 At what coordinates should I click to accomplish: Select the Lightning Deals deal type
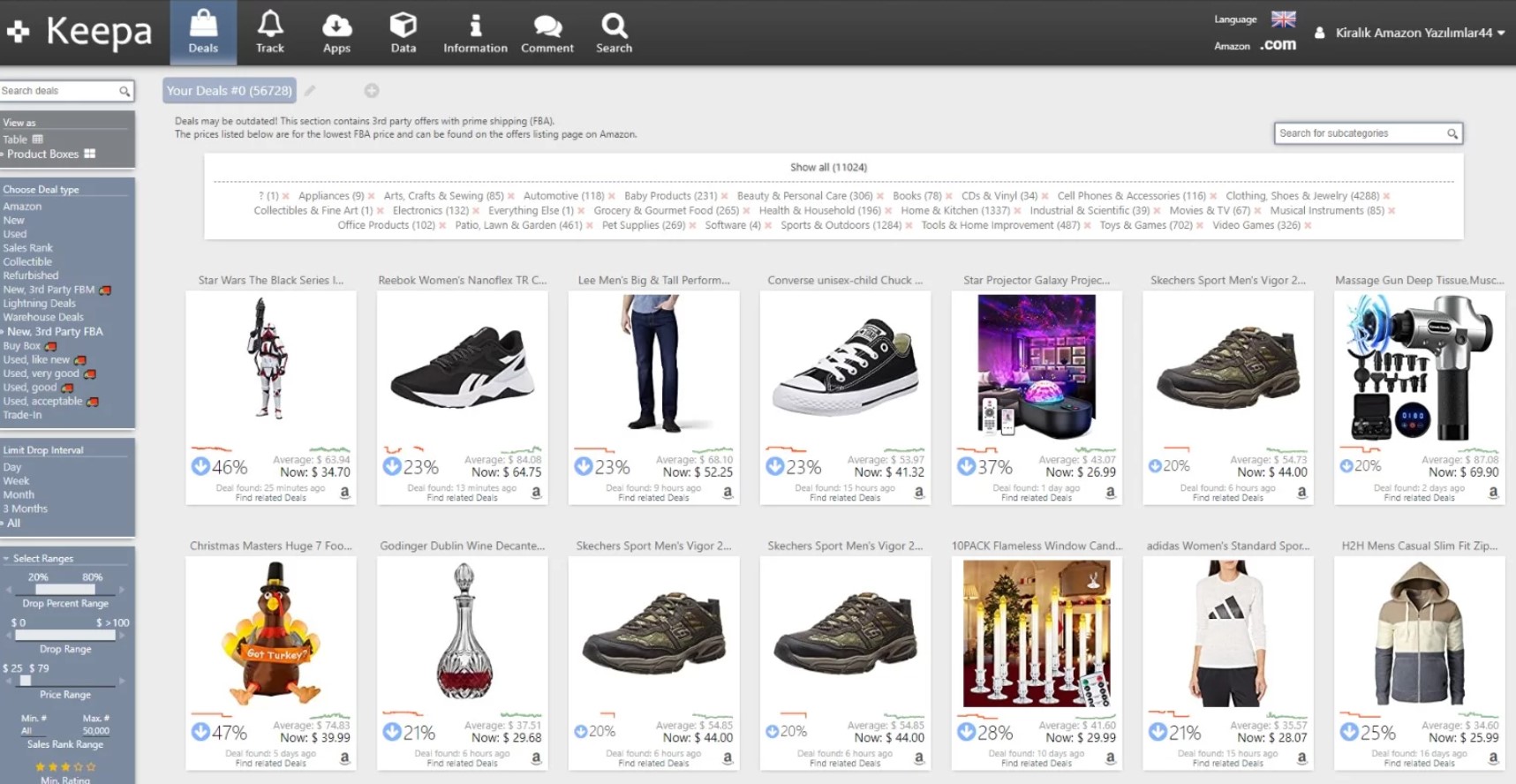click(39, 303)
